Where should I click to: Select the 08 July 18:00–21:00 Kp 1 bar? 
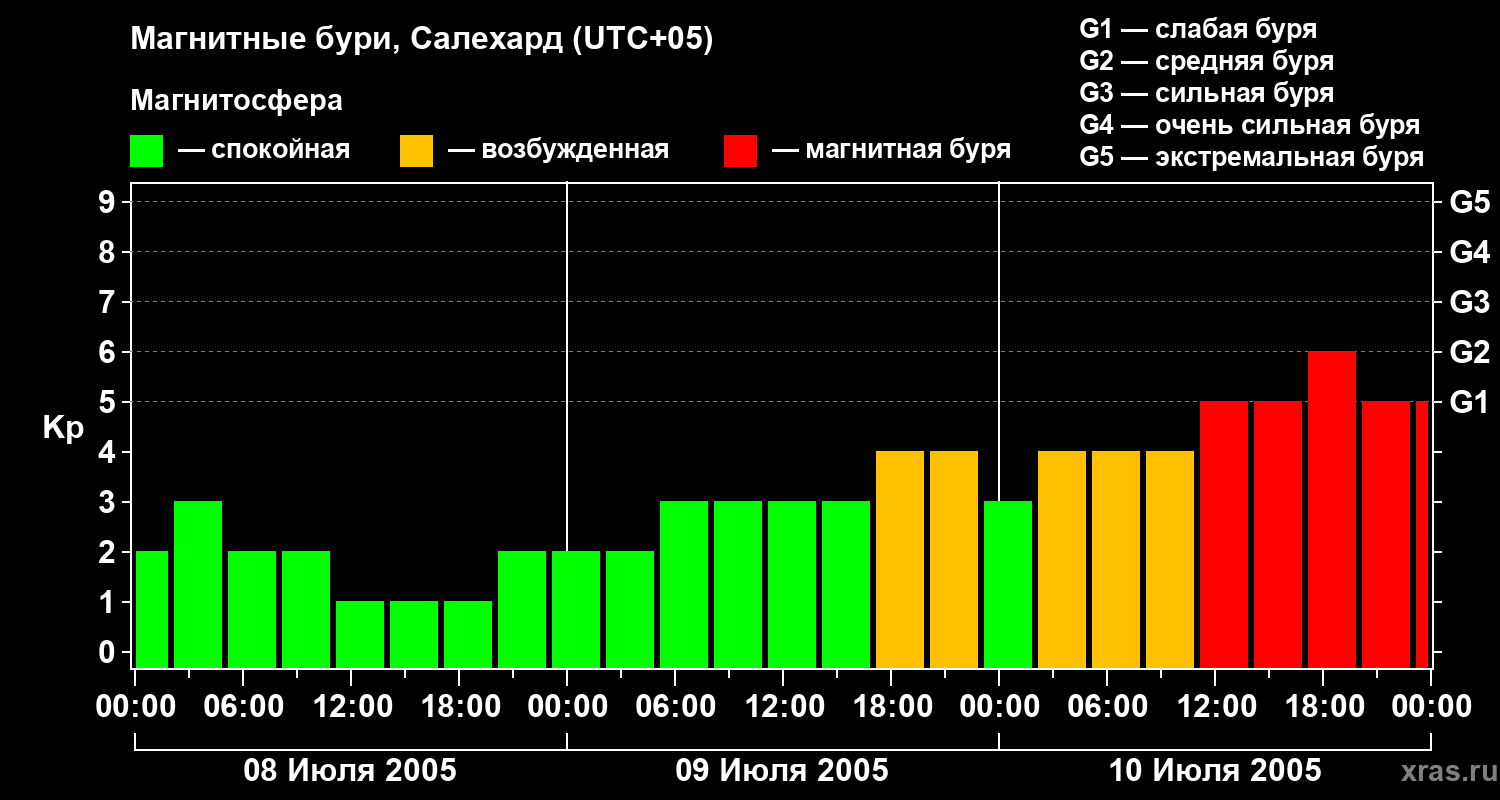pyautogui.click(x=468, y=635)
